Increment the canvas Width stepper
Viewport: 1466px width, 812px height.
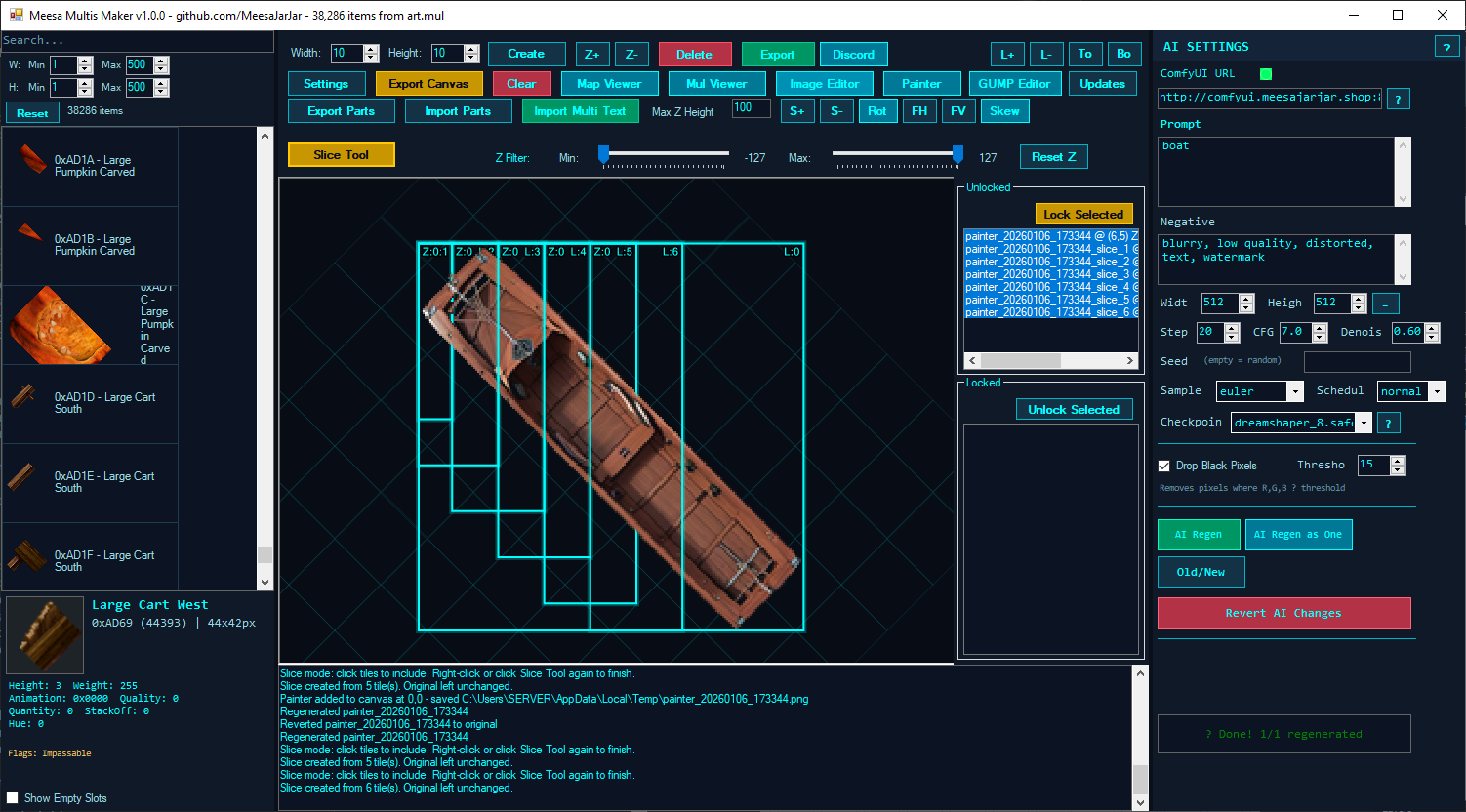[x=371, y=49]
